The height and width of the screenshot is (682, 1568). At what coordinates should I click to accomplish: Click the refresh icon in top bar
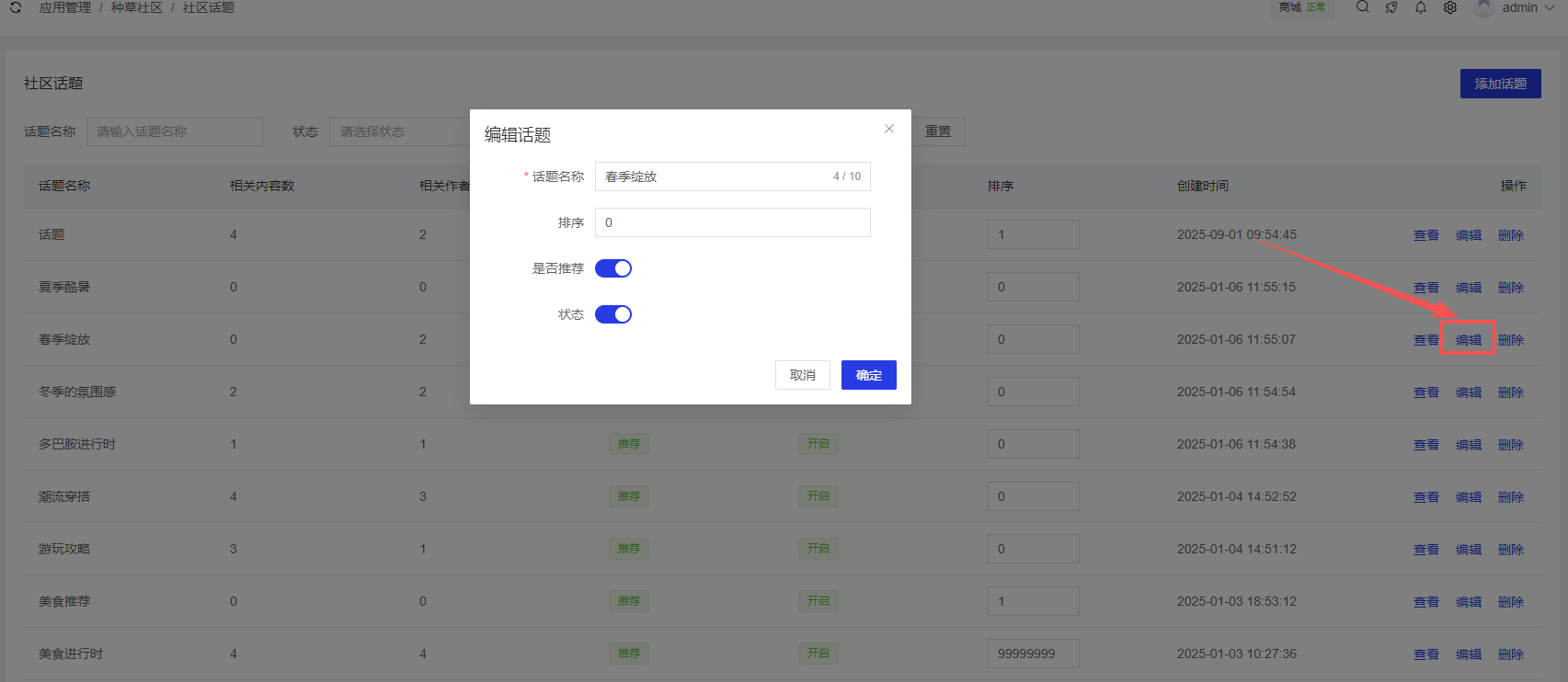(x=16, y=7)
